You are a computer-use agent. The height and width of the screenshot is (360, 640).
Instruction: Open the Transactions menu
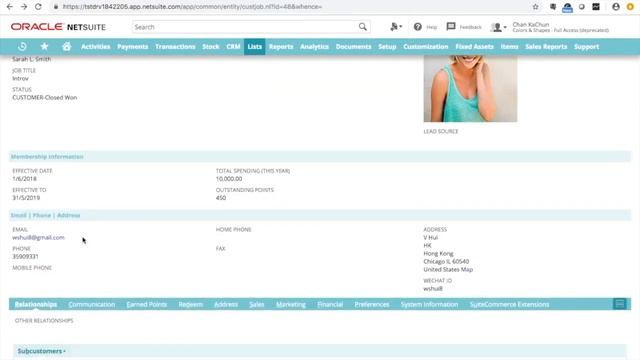[x=175, y=47]
